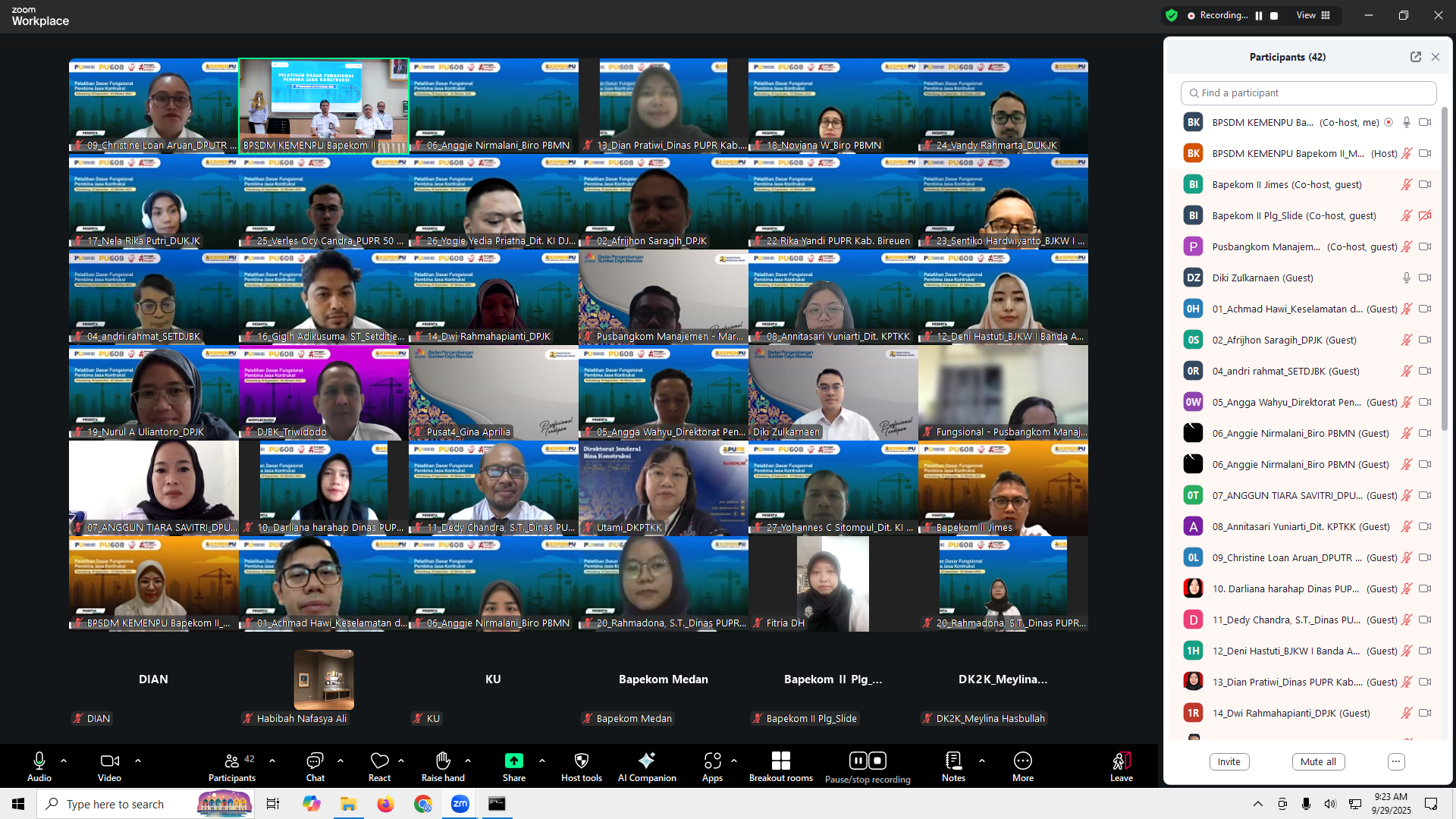Open the Chat panel icon
Viewport: 1456px width, 819px height.
[x=315, y=761]
